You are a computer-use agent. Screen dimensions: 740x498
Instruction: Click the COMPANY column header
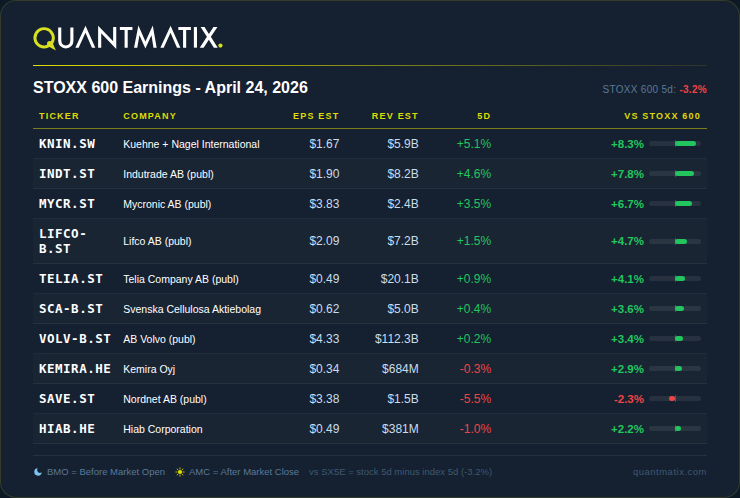pyautogui.click(x=150, y=116)
